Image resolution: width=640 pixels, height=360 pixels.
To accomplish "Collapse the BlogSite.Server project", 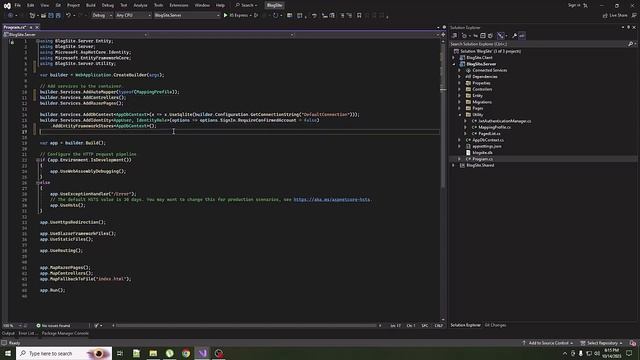I will click(x=454, y=64).
